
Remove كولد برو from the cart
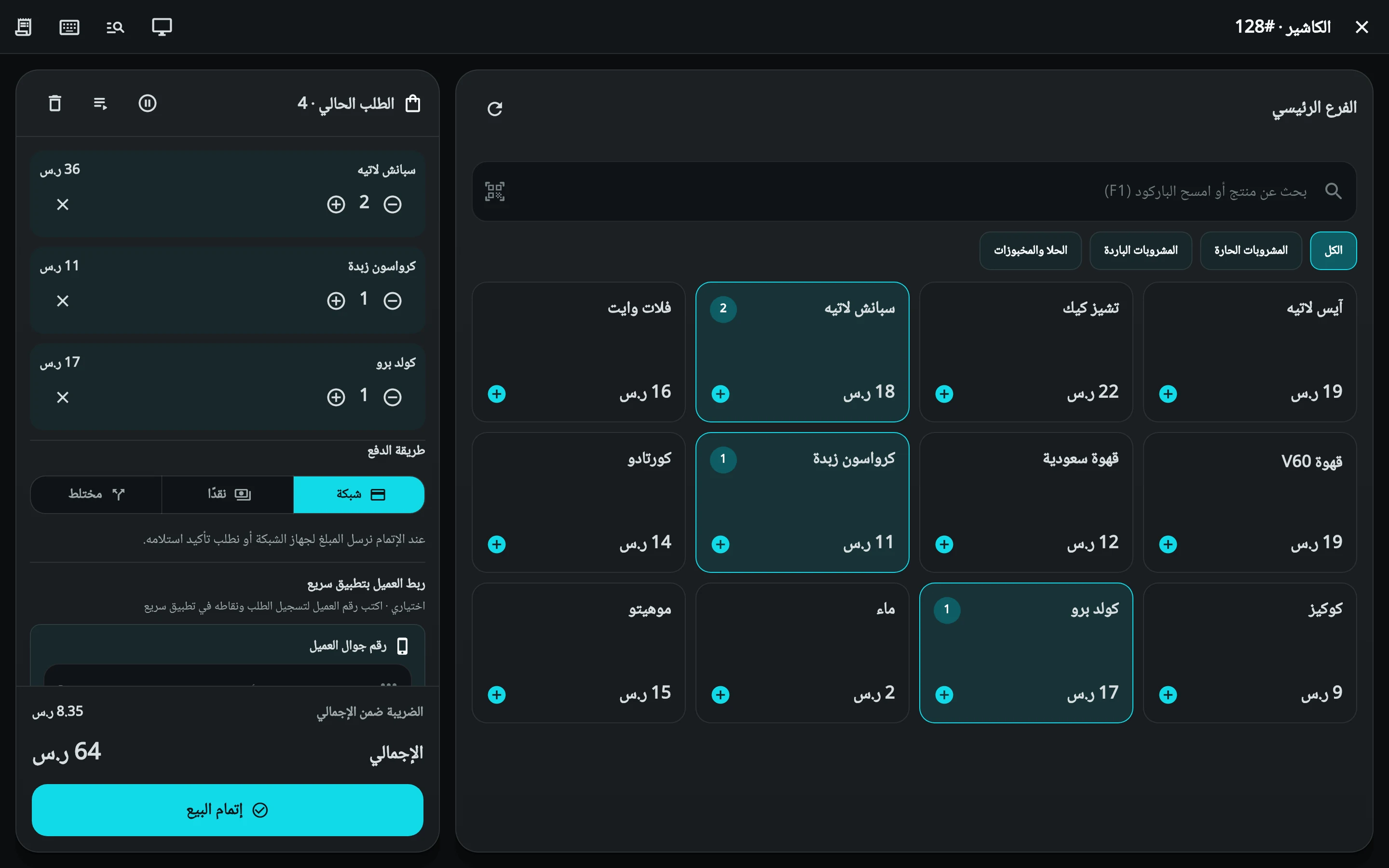pyautogui.click(x=63, y=397)
